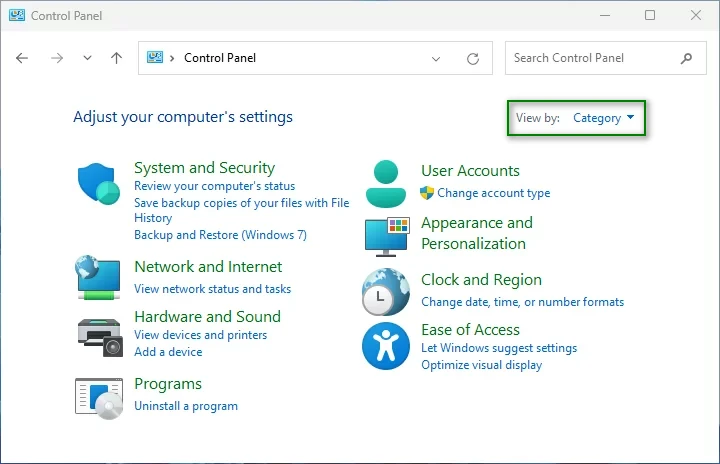Select the Add a device link

point(168,352)
